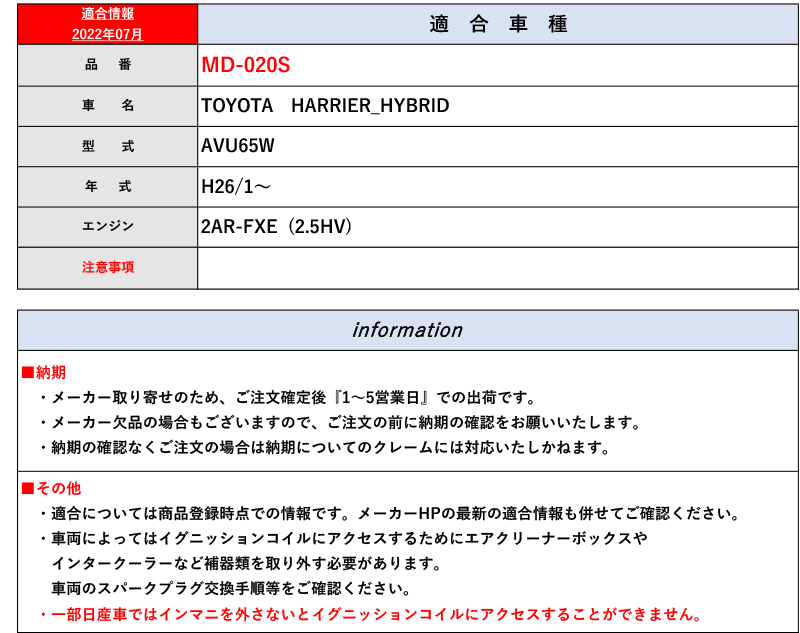
Task: Select the AVU65W model code
Action: [x=238, y=146]
